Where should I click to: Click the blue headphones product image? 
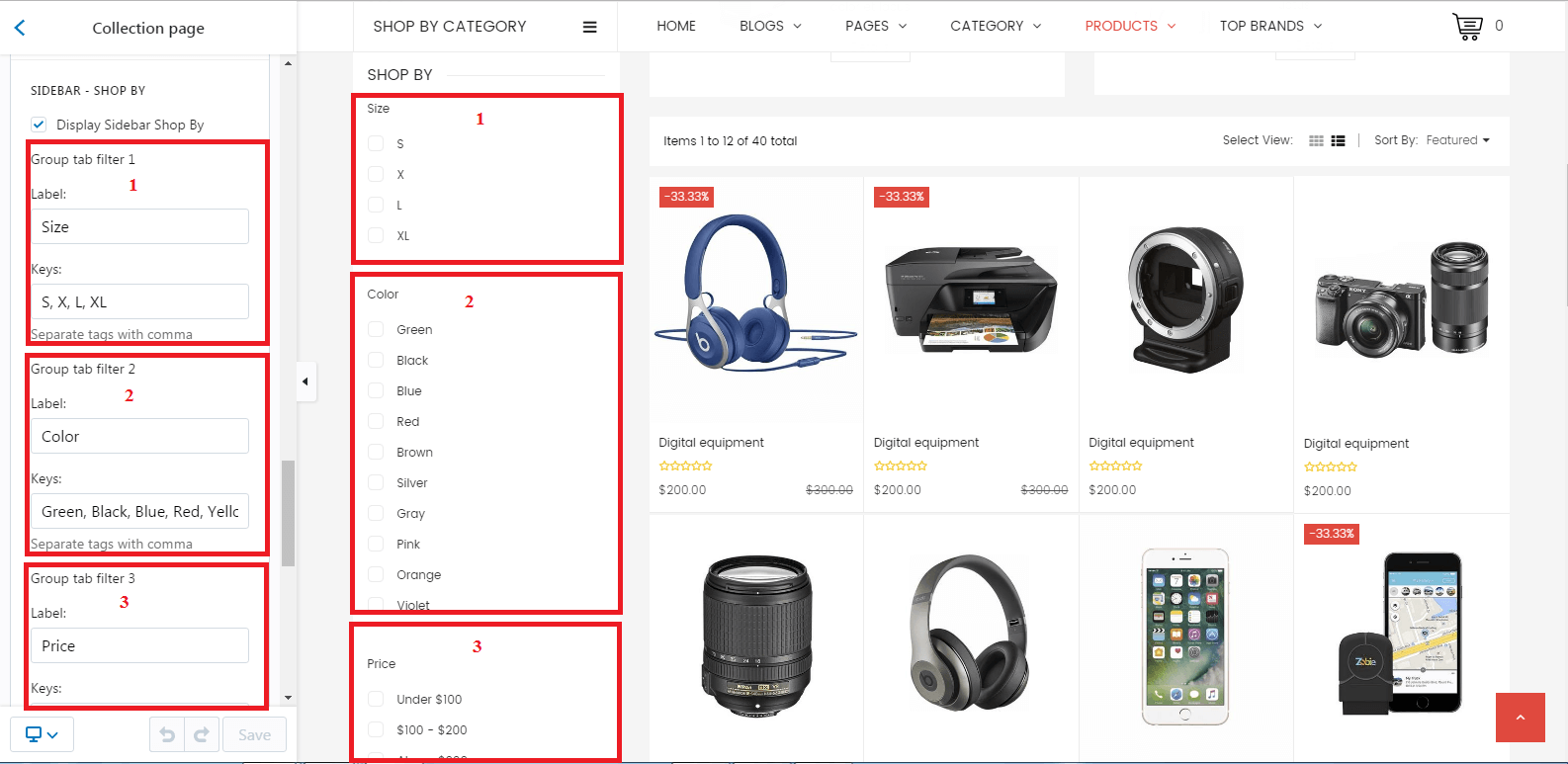point(755,293)
